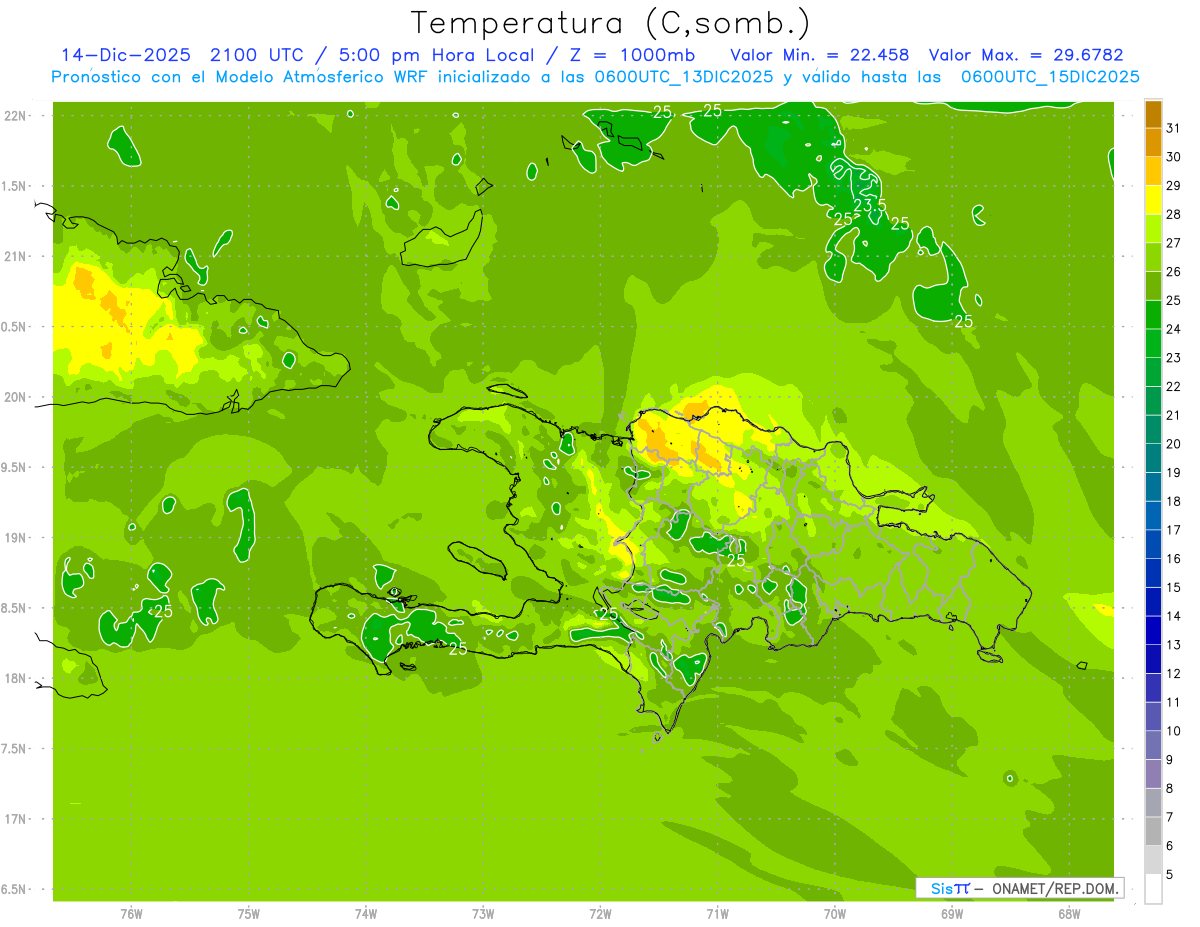Viewport: 1200px width, 927px height.
Task: Click the "20N" latitude axis label
Action: coord(16,397)
